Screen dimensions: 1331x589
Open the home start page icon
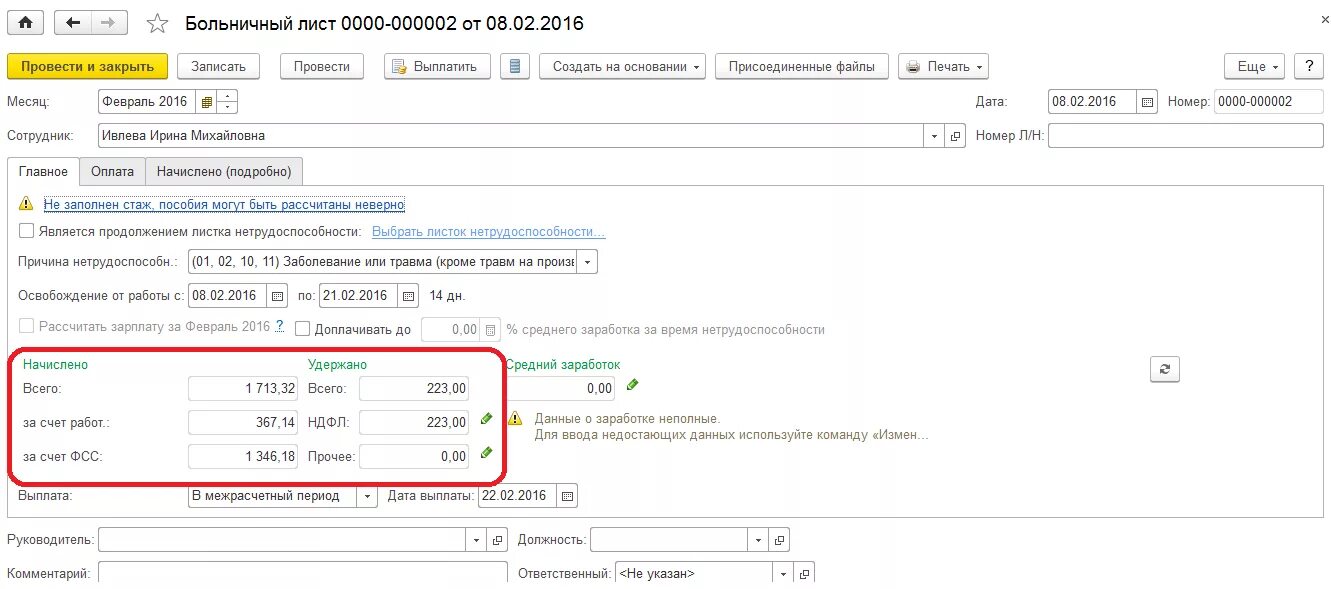[26, 22]
